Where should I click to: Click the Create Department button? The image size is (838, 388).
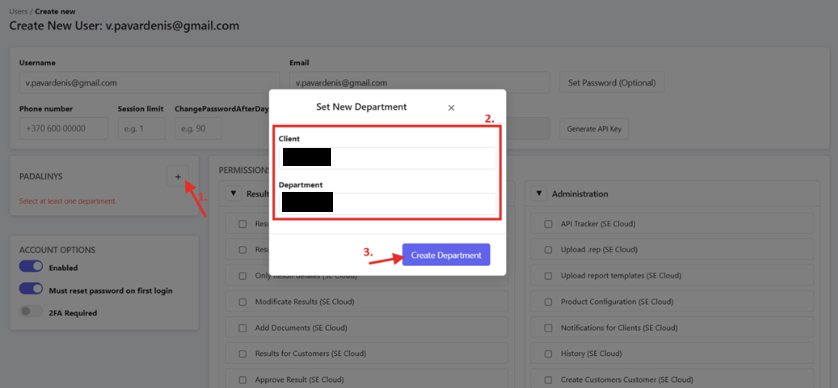pos(446,255)
